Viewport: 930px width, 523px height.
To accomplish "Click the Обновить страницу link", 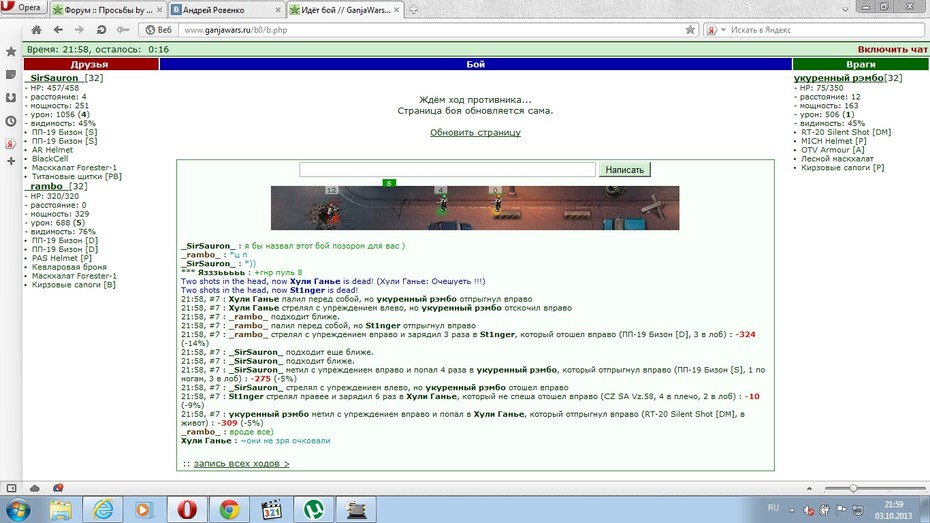I will (x=475, y=132).
